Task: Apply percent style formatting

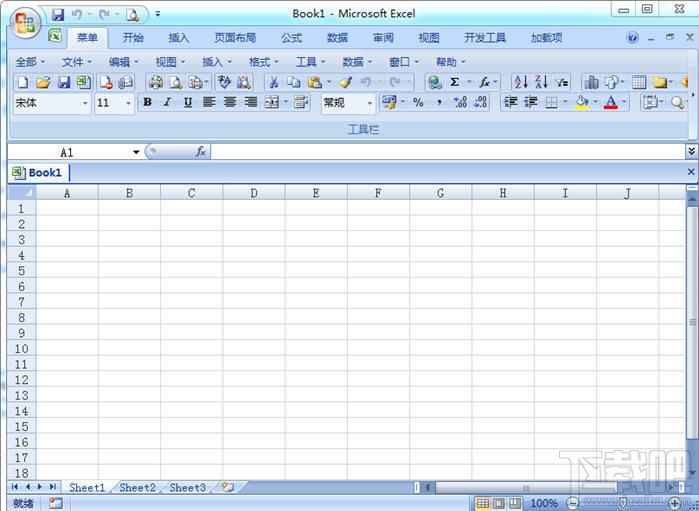Action: click(418, 103)
